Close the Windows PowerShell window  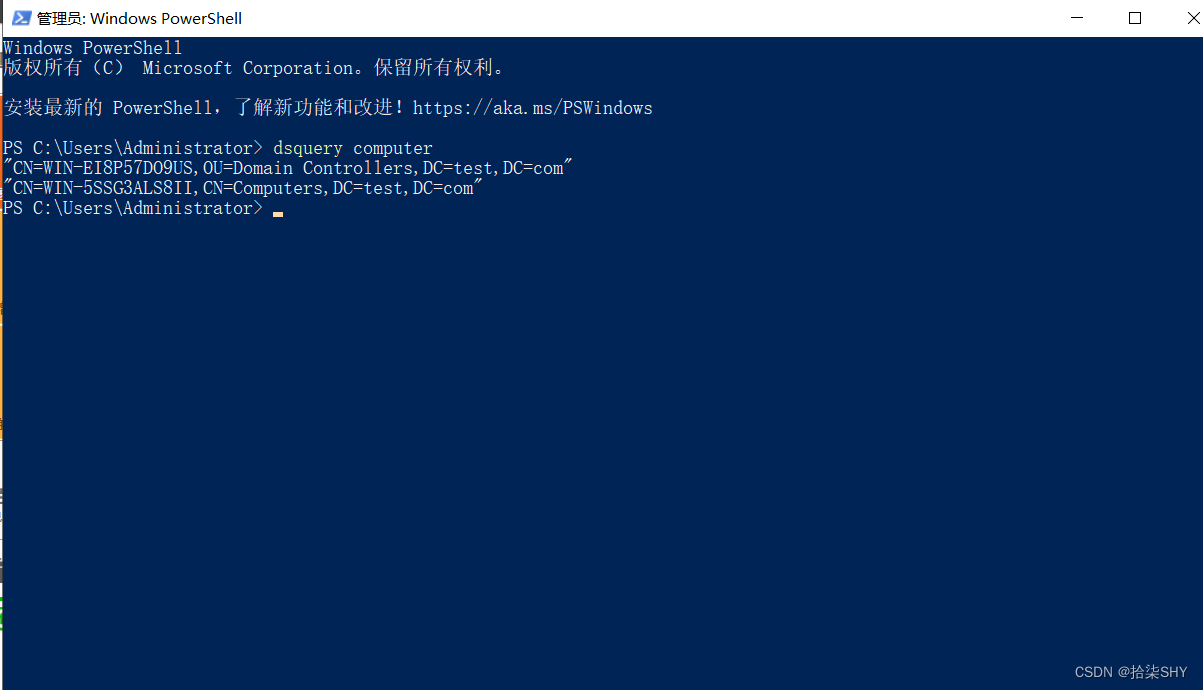click(x=1182, y=18)
